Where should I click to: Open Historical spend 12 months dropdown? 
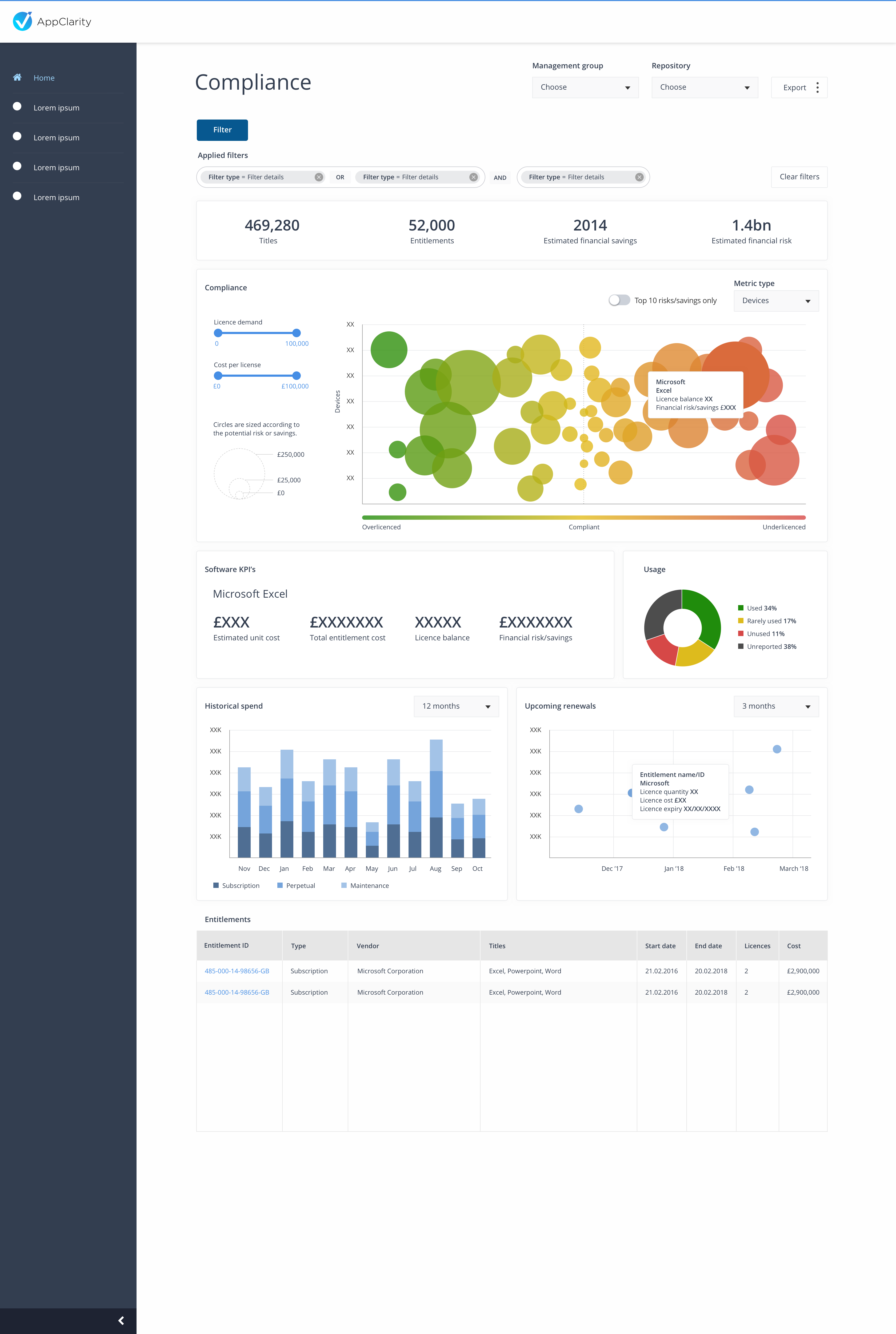coord(456,706)
